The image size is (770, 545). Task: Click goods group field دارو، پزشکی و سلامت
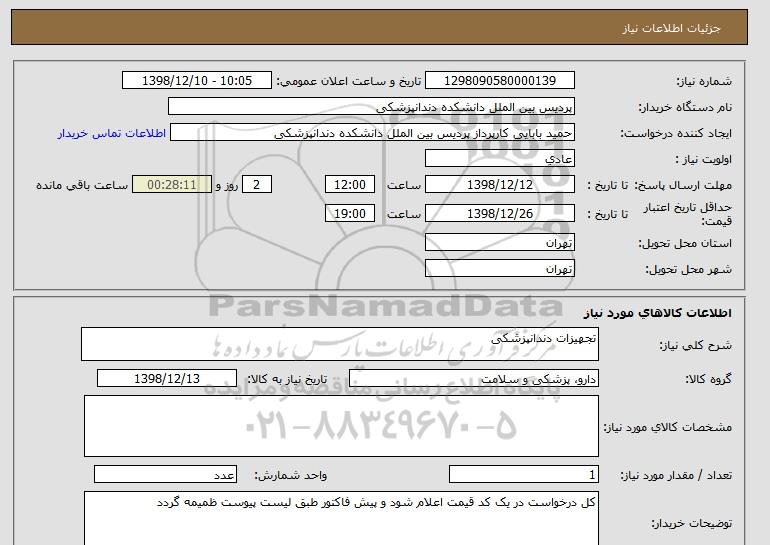point(474,379)
